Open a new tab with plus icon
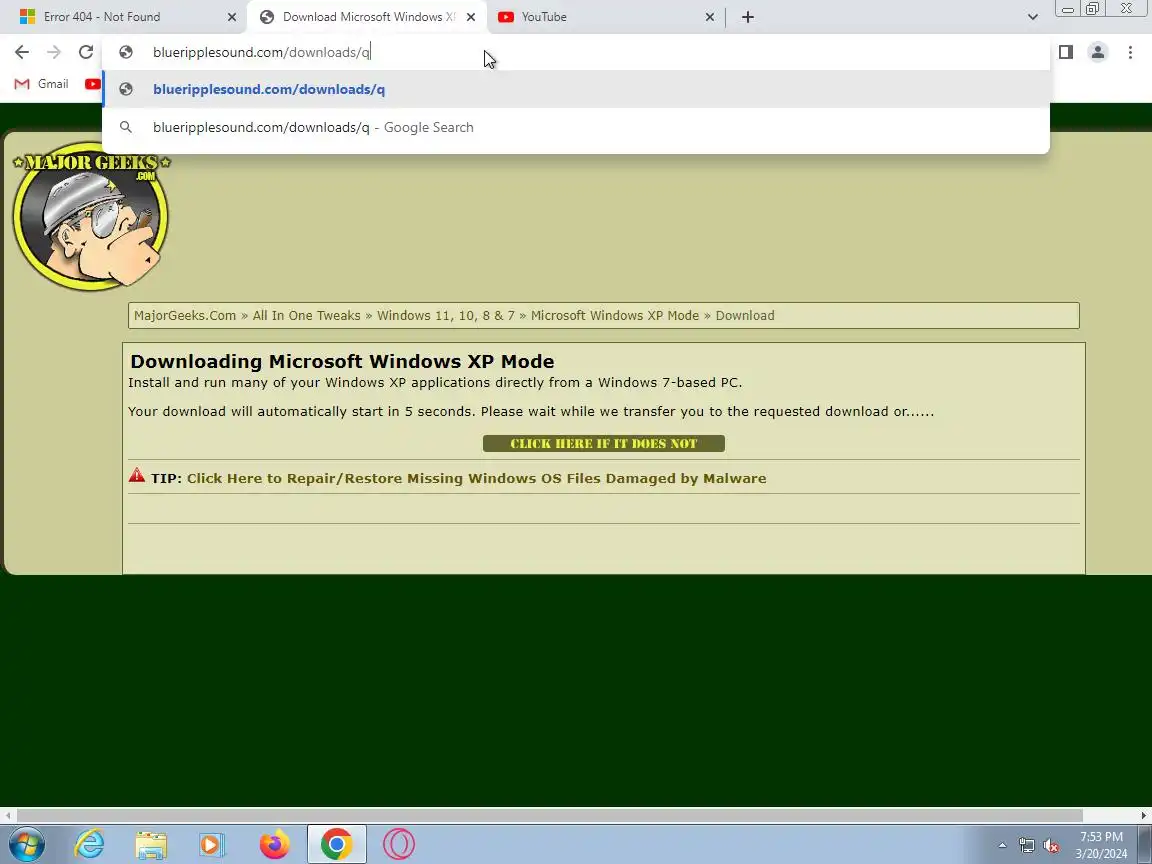1152x864 pixels. pyautogui.click(x=747, y=17)
